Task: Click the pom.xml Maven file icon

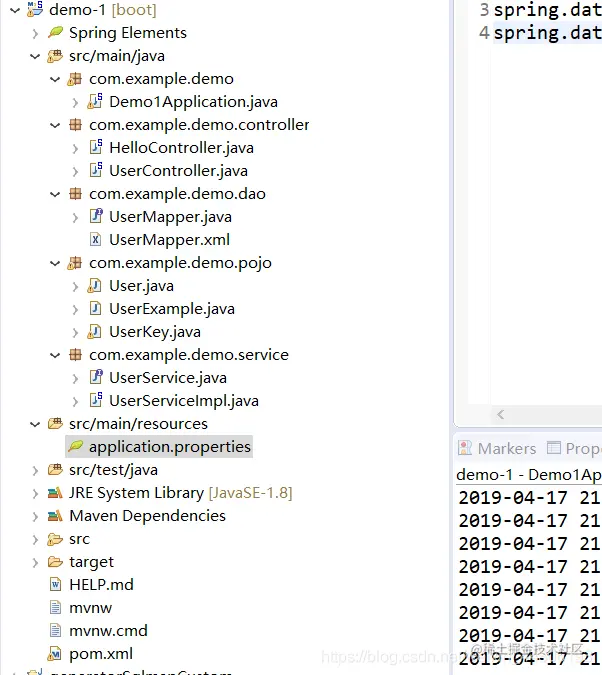Action: (x=54, y=653)
